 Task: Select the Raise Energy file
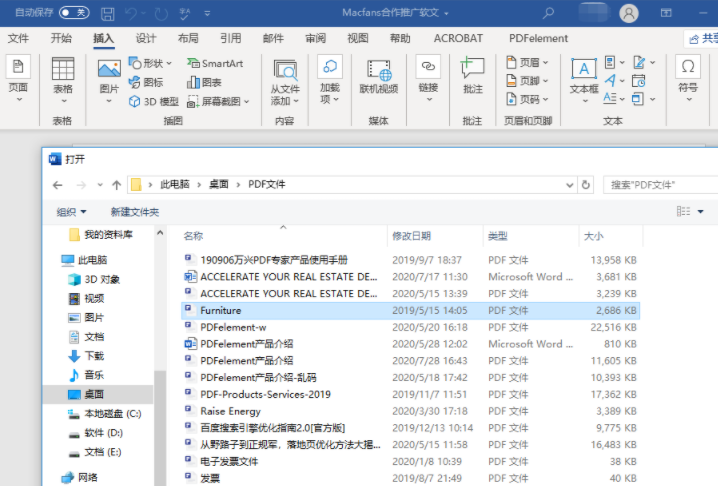tap(410, 411)
